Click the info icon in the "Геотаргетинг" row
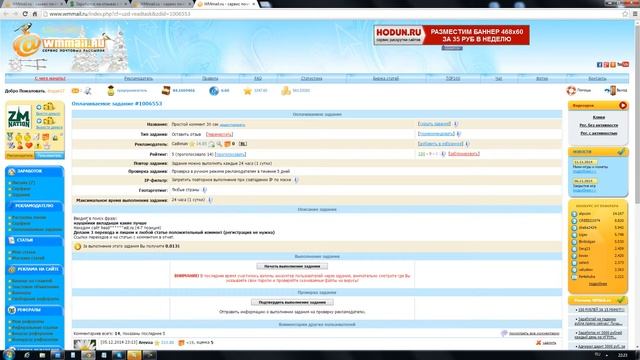640x360 pixels. (x=204, y=190)
